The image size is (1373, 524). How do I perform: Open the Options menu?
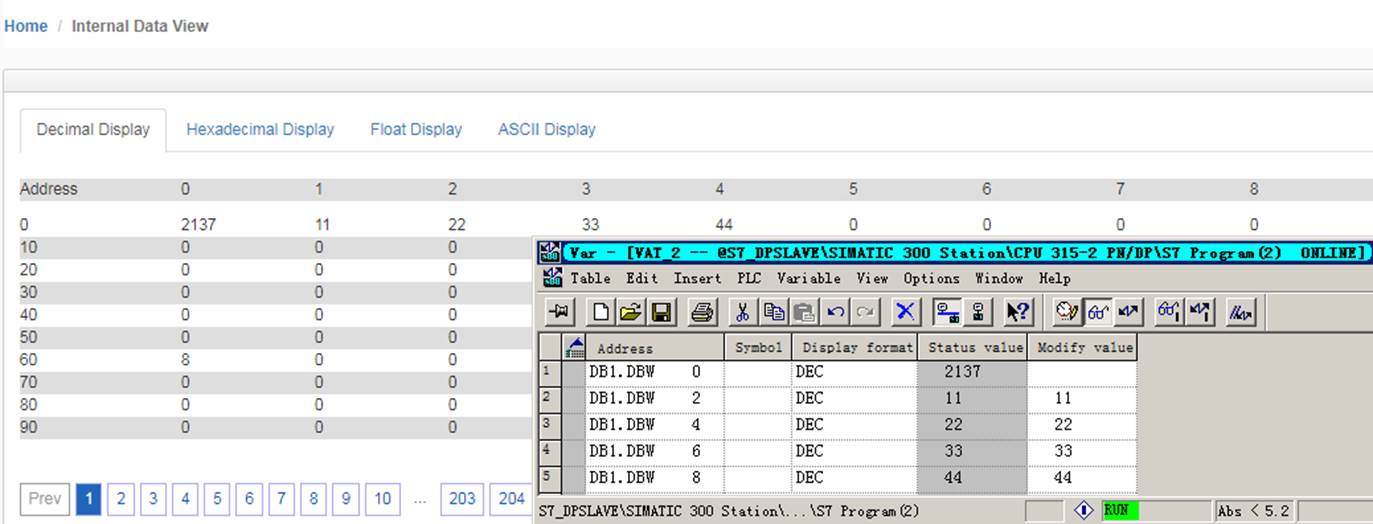(931, 279)
